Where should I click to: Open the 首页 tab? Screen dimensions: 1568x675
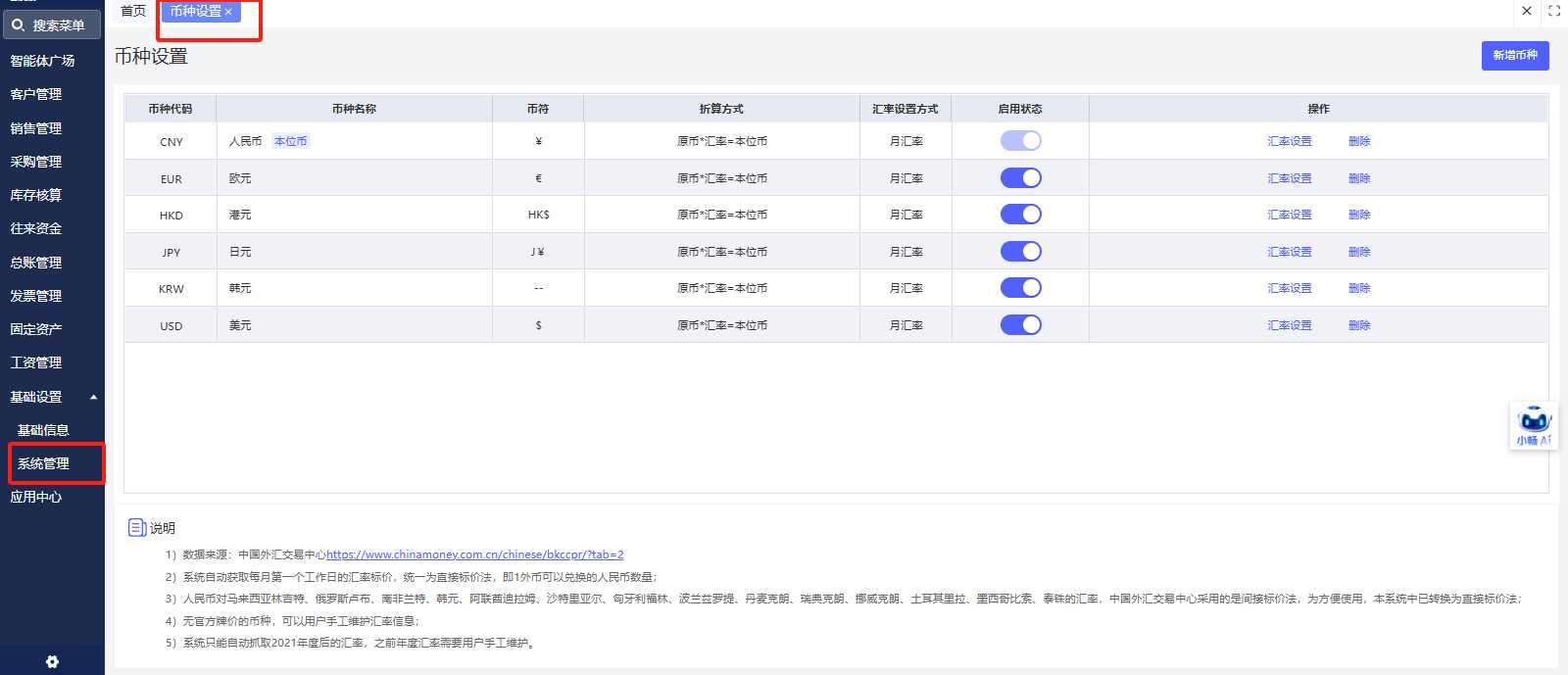133,11
